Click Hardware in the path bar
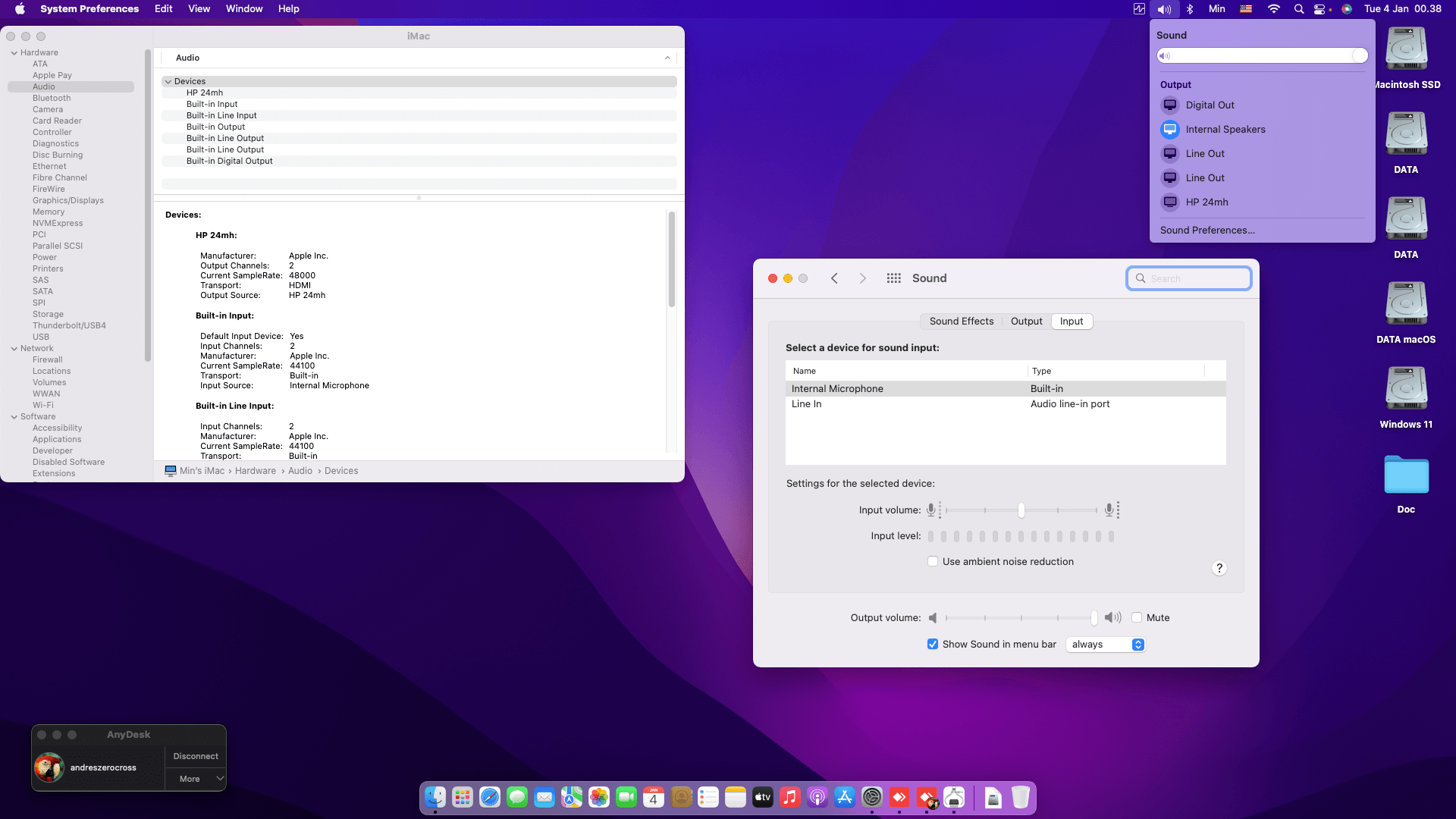Image resolution: width=1456 pixels, height=819 pixels. pos(256,471)
